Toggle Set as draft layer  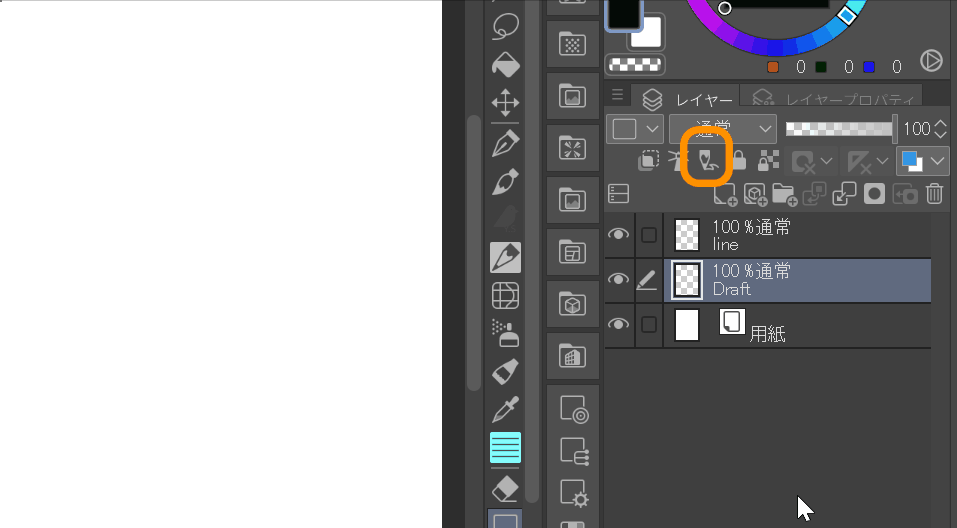tap(707, 161)
